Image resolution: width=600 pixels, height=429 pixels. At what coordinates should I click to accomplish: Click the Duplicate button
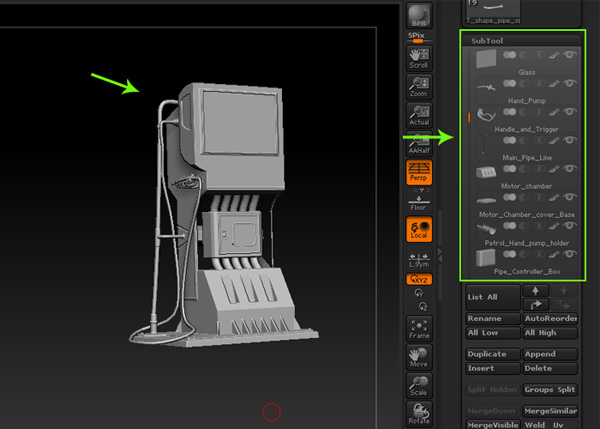tap(492, 354)
